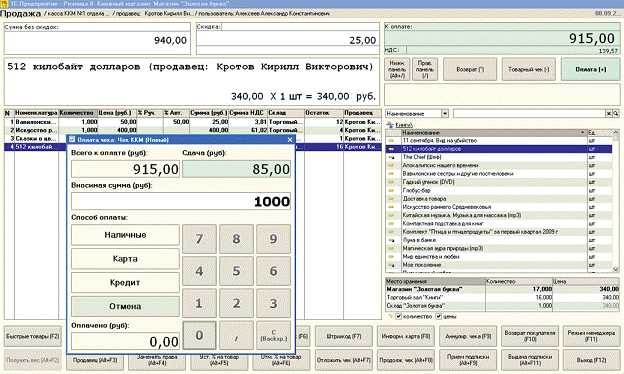624x374 pixels.
Task: Choose Наличные payment method
Action: (125, 235)
